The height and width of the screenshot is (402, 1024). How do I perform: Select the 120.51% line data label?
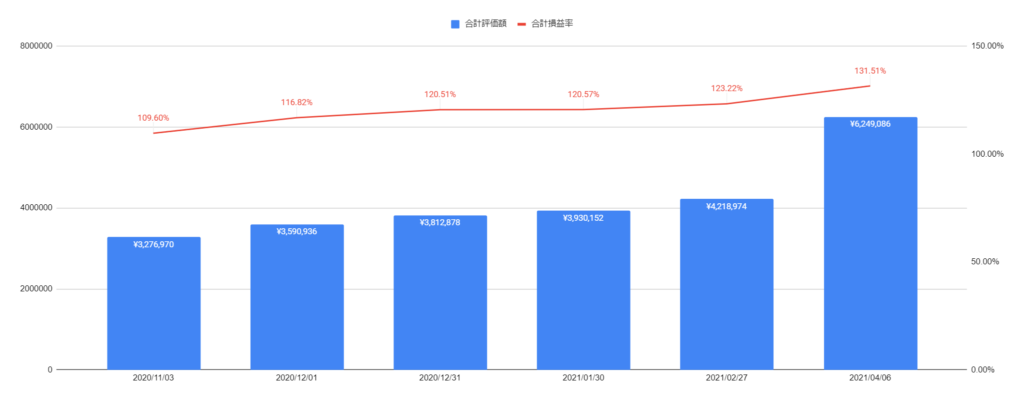pos(440,95)
